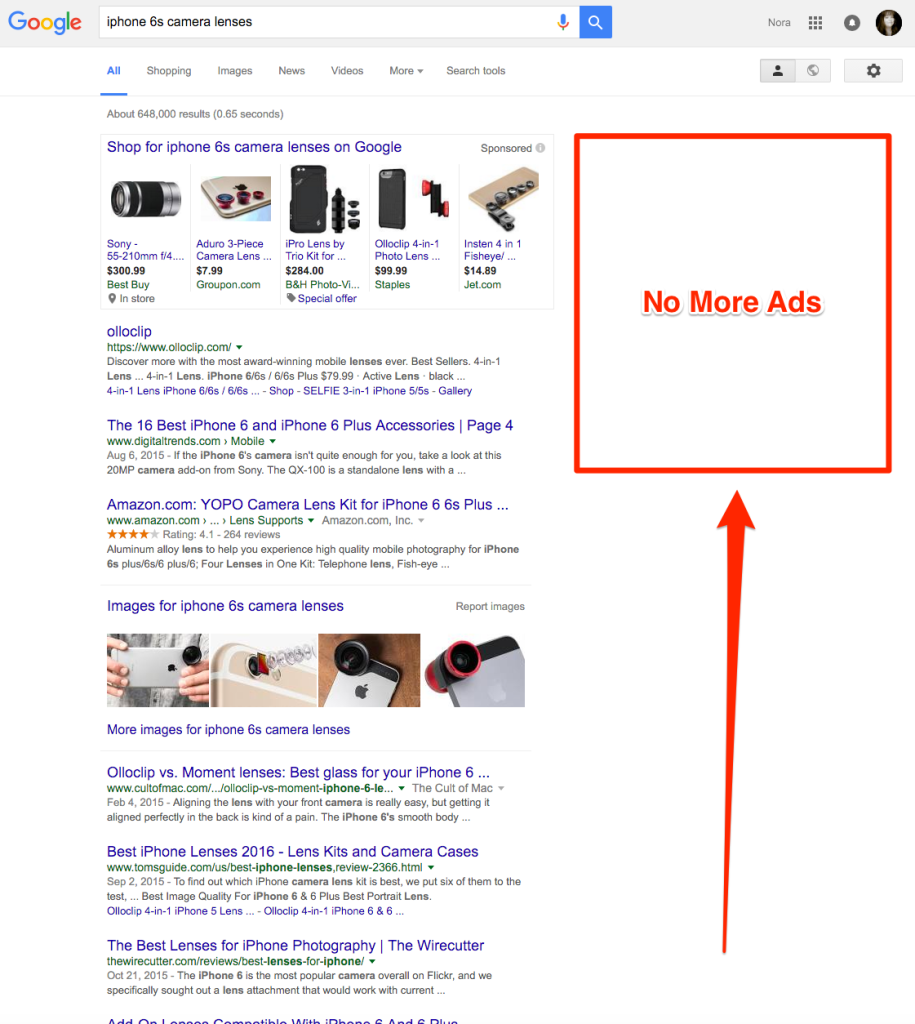Switch to the Shopping tab
Viewport: 915px width, 1024px height.
coord(169,71)
